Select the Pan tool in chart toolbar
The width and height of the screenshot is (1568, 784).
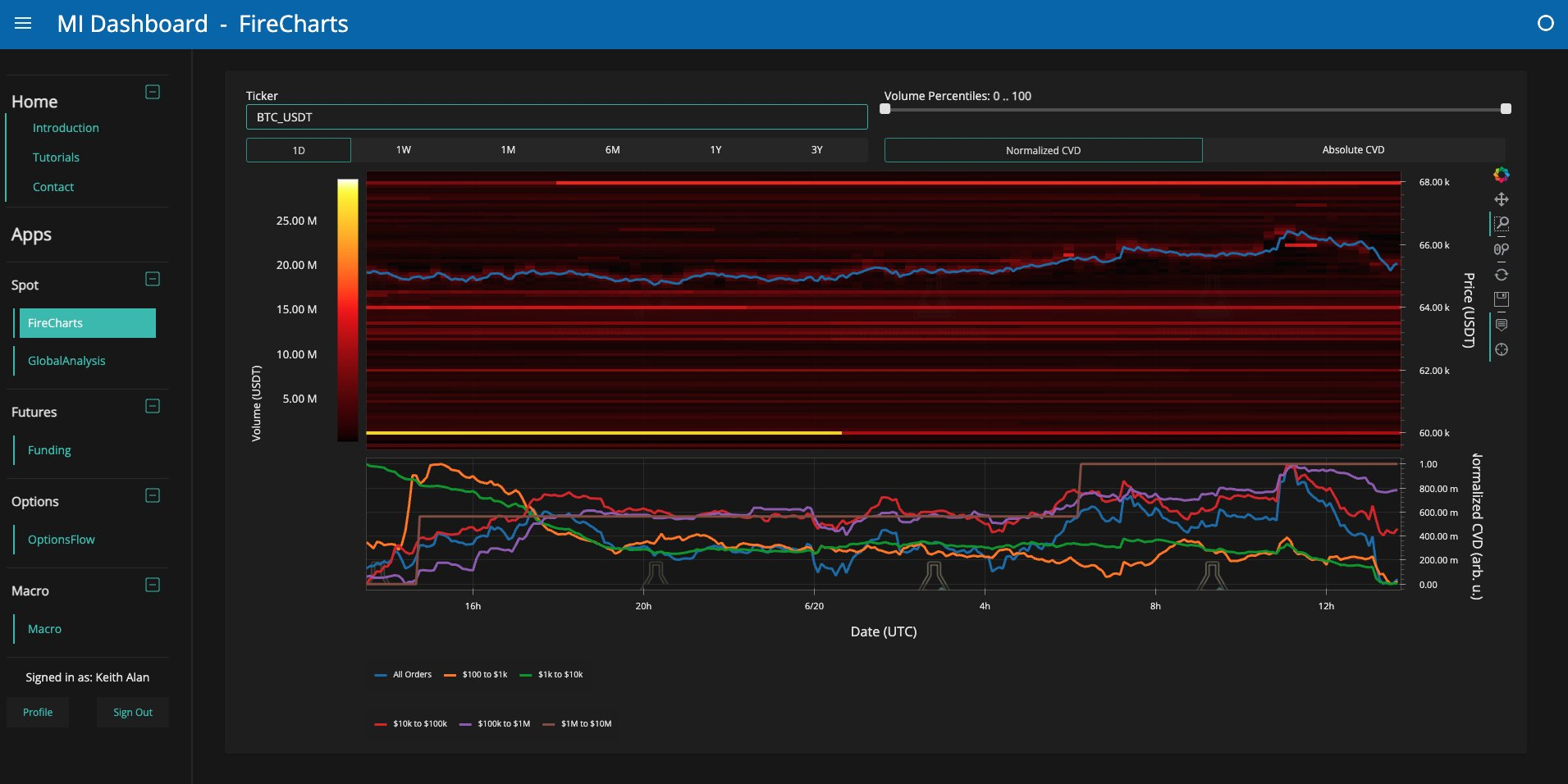[x=1501, y=199]
